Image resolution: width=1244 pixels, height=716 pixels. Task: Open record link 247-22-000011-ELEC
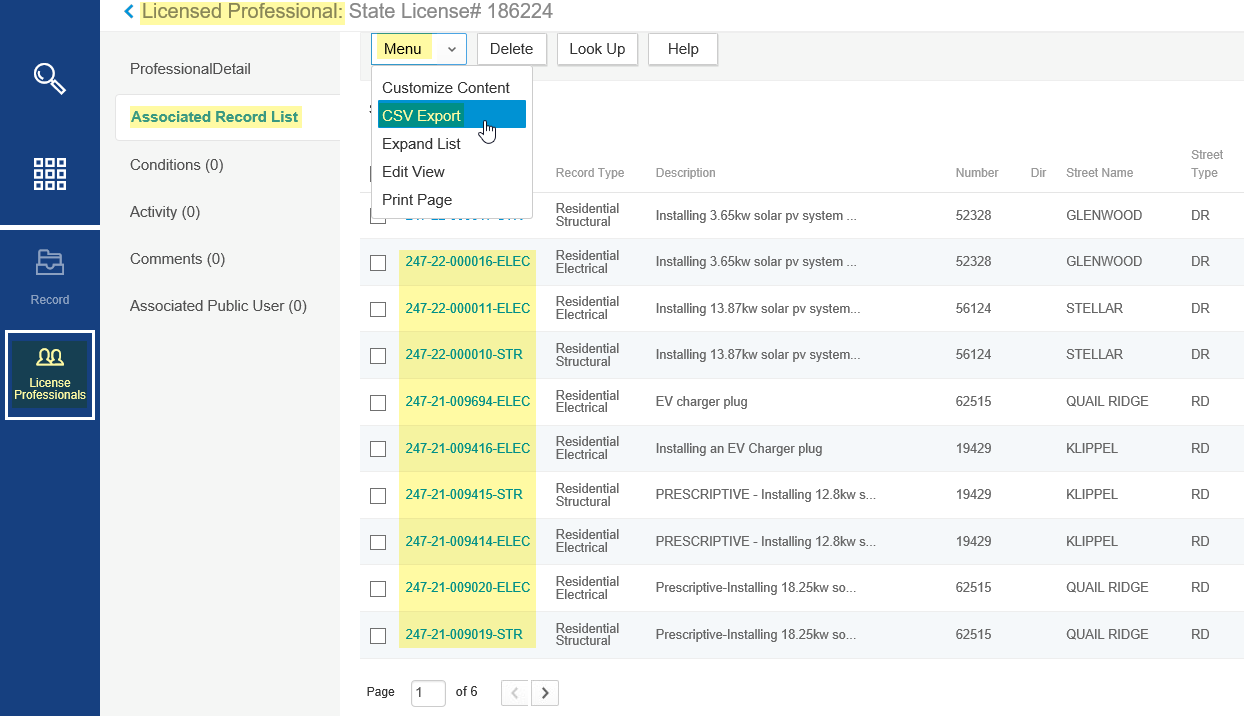(467, 309)
